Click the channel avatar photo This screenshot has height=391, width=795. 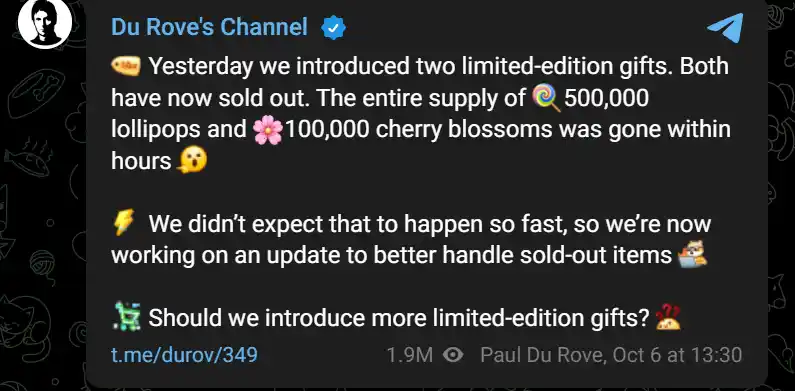[44, 23]
